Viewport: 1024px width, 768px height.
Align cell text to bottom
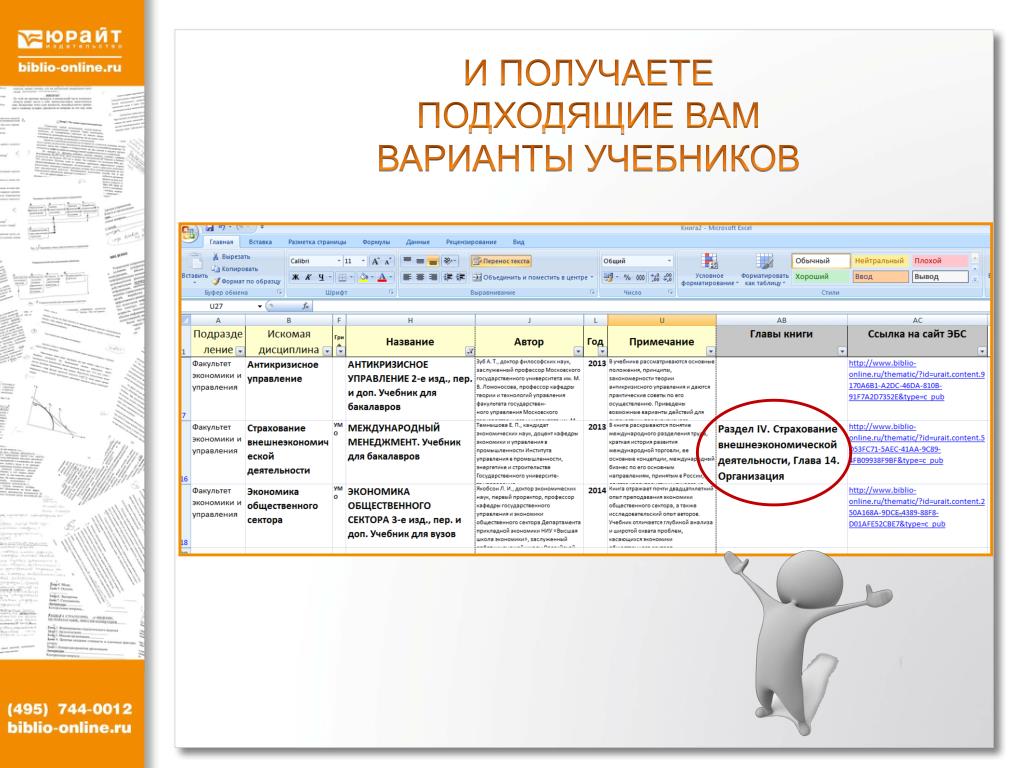click(x=433, y=261)
